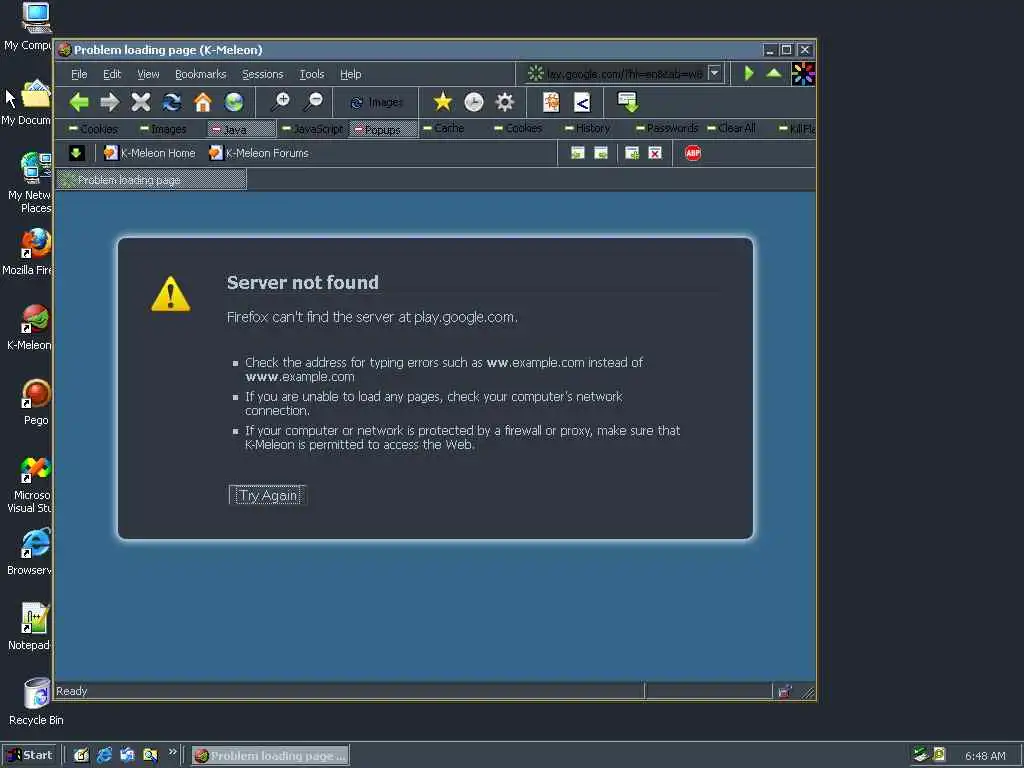Click the orange page-source icon
1024x768 pixels.
pyautogui.click(x=552, y=102)
